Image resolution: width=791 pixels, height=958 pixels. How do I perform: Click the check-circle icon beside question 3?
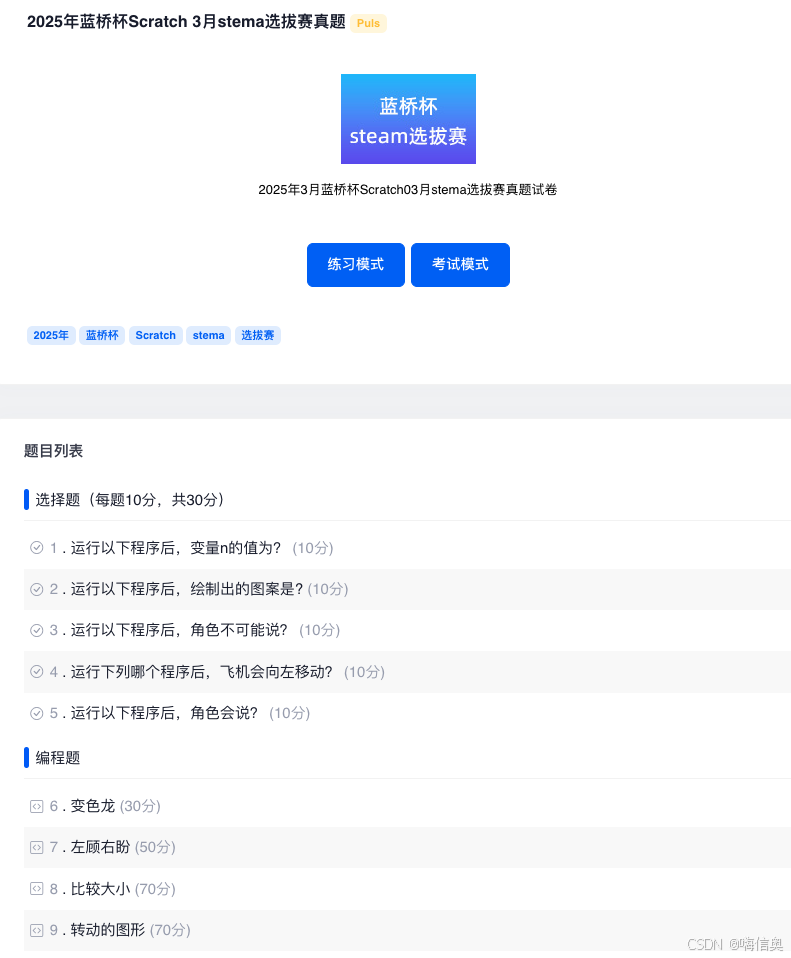pos(37,630)
